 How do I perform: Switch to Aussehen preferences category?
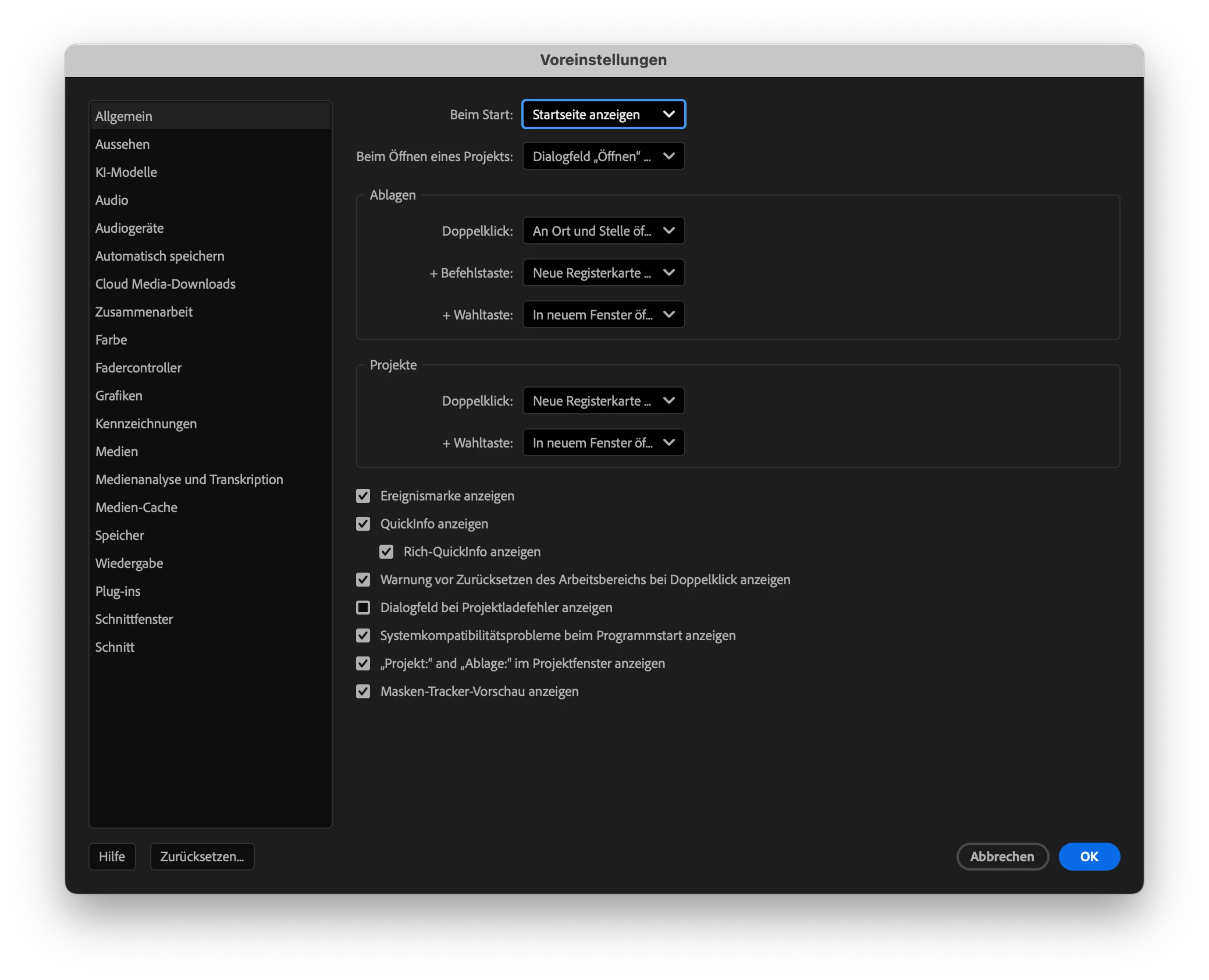[x=123, y=144]
